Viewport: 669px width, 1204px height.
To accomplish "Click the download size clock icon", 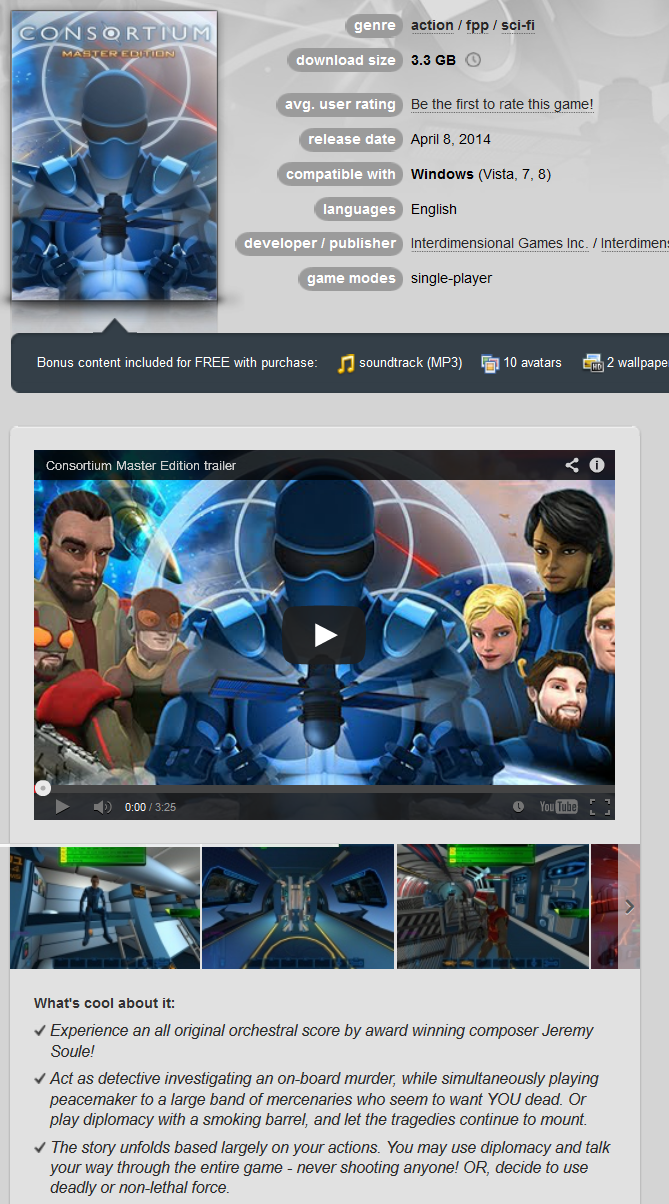I will 474,60.
